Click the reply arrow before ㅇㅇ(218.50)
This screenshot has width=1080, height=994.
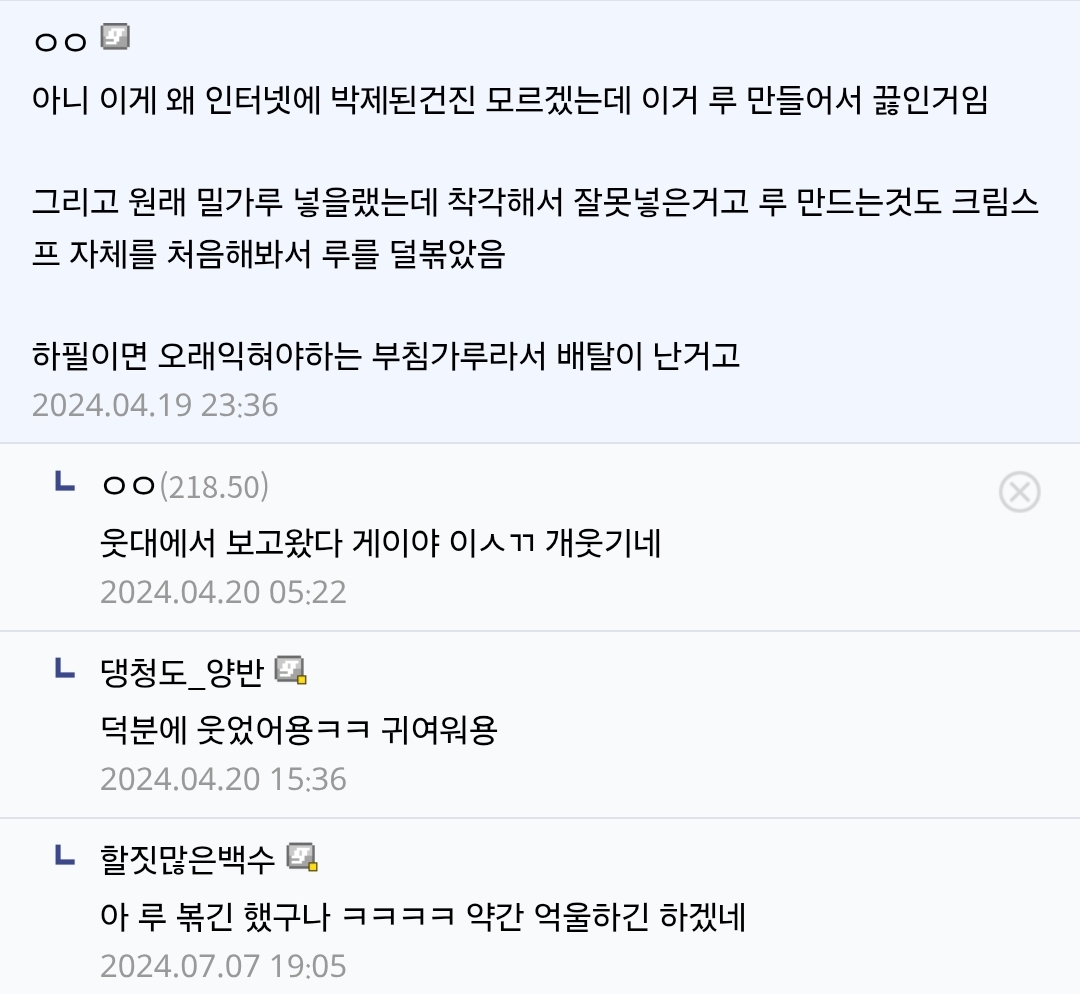coord(64,481)
